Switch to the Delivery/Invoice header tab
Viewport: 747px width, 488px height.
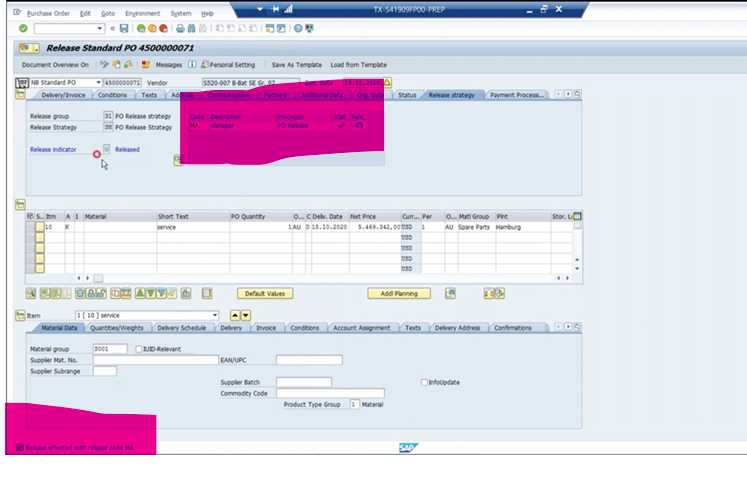pos(63,95)
